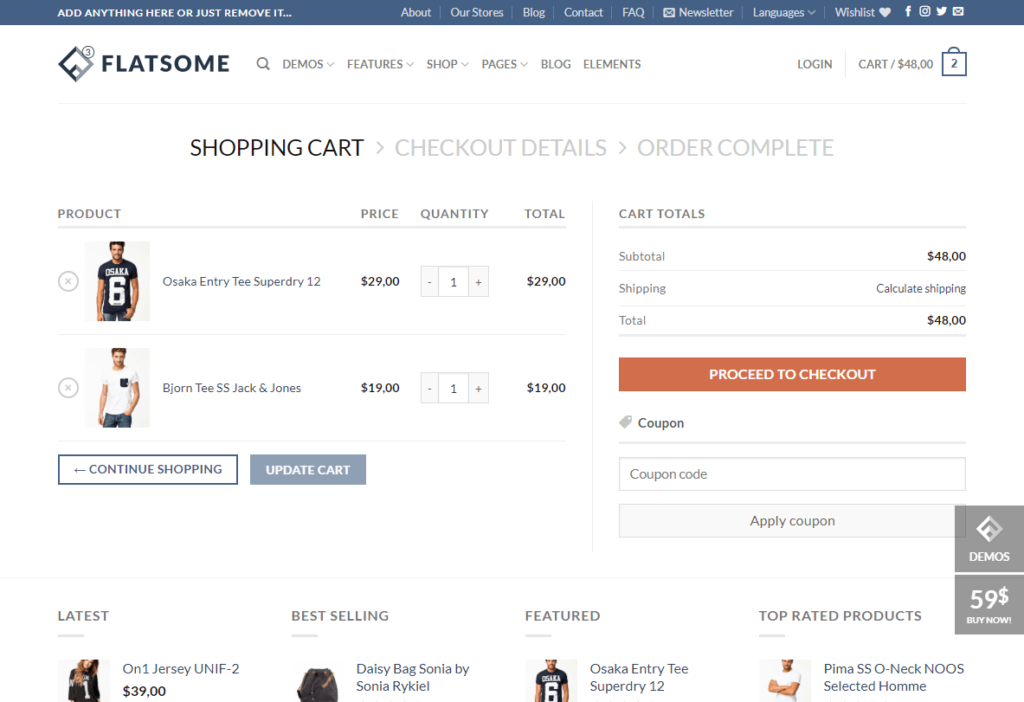Click the 59$ Buy Now badge

point(989,605)
